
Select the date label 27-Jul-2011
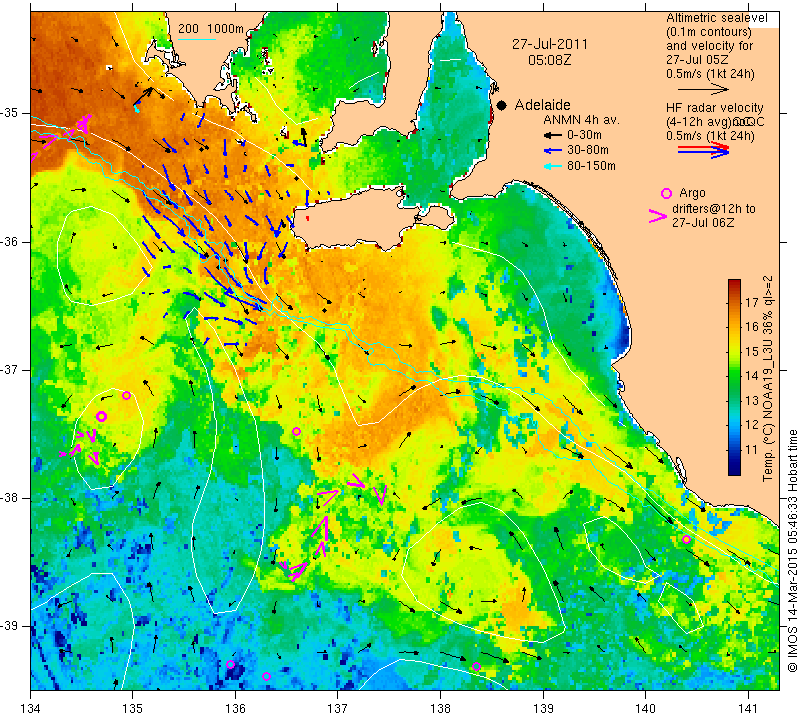550,44
